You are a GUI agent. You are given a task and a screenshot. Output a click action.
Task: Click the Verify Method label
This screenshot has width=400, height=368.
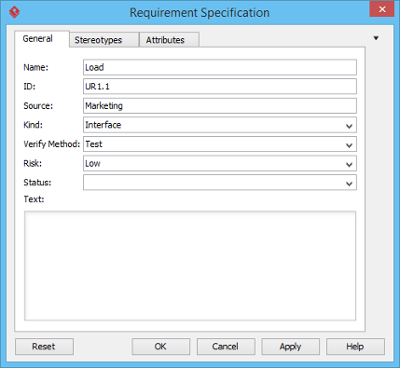[52, 144]
